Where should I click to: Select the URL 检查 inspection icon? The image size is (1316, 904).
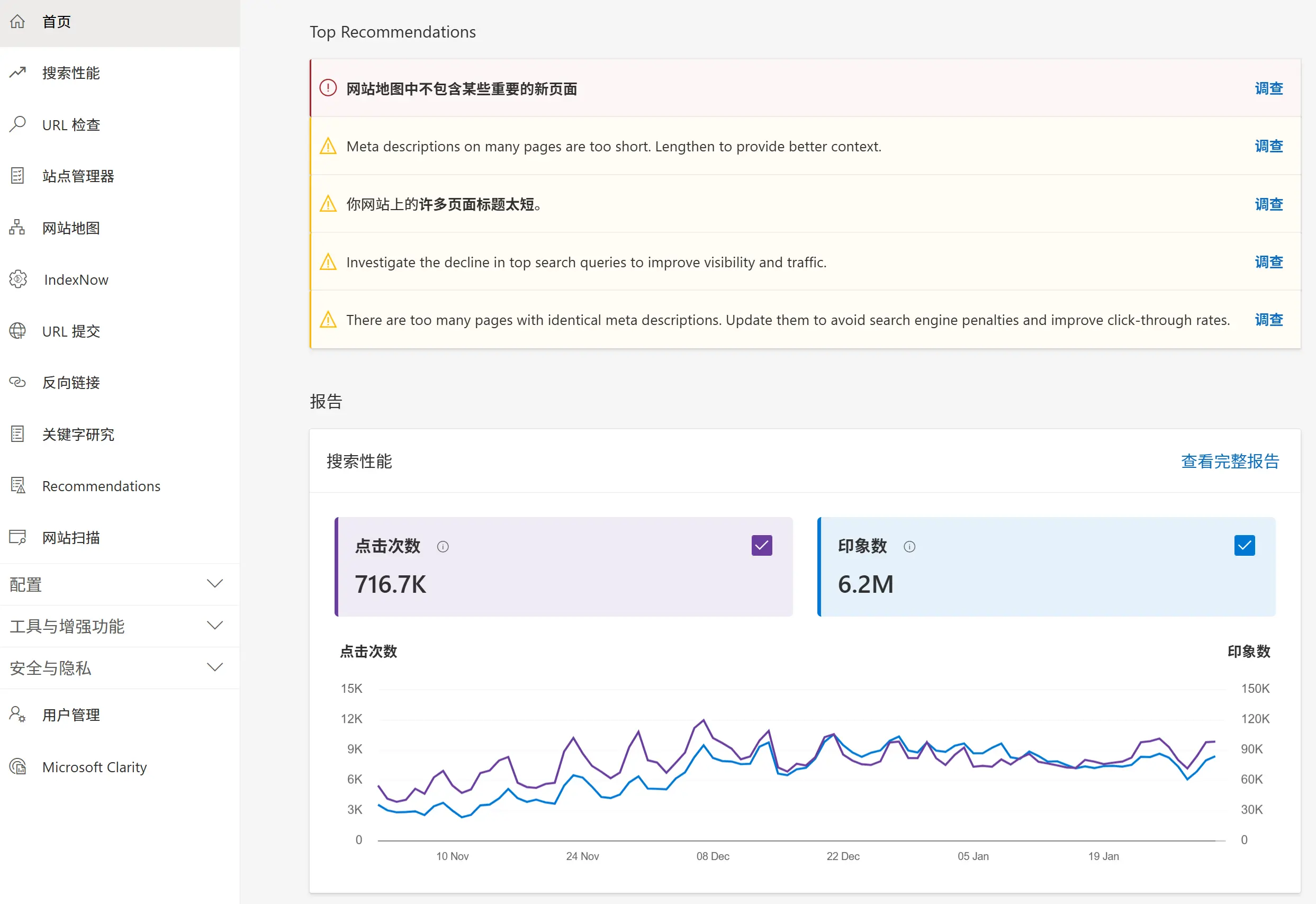pyautogui.click(x=17, y=124)
